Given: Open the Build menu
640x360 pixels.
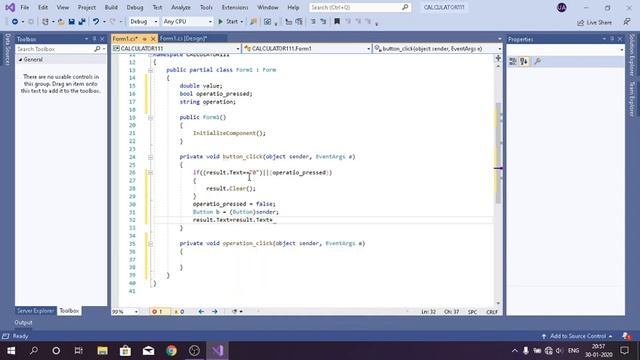Looking at the screenshot, I should 111,7.
